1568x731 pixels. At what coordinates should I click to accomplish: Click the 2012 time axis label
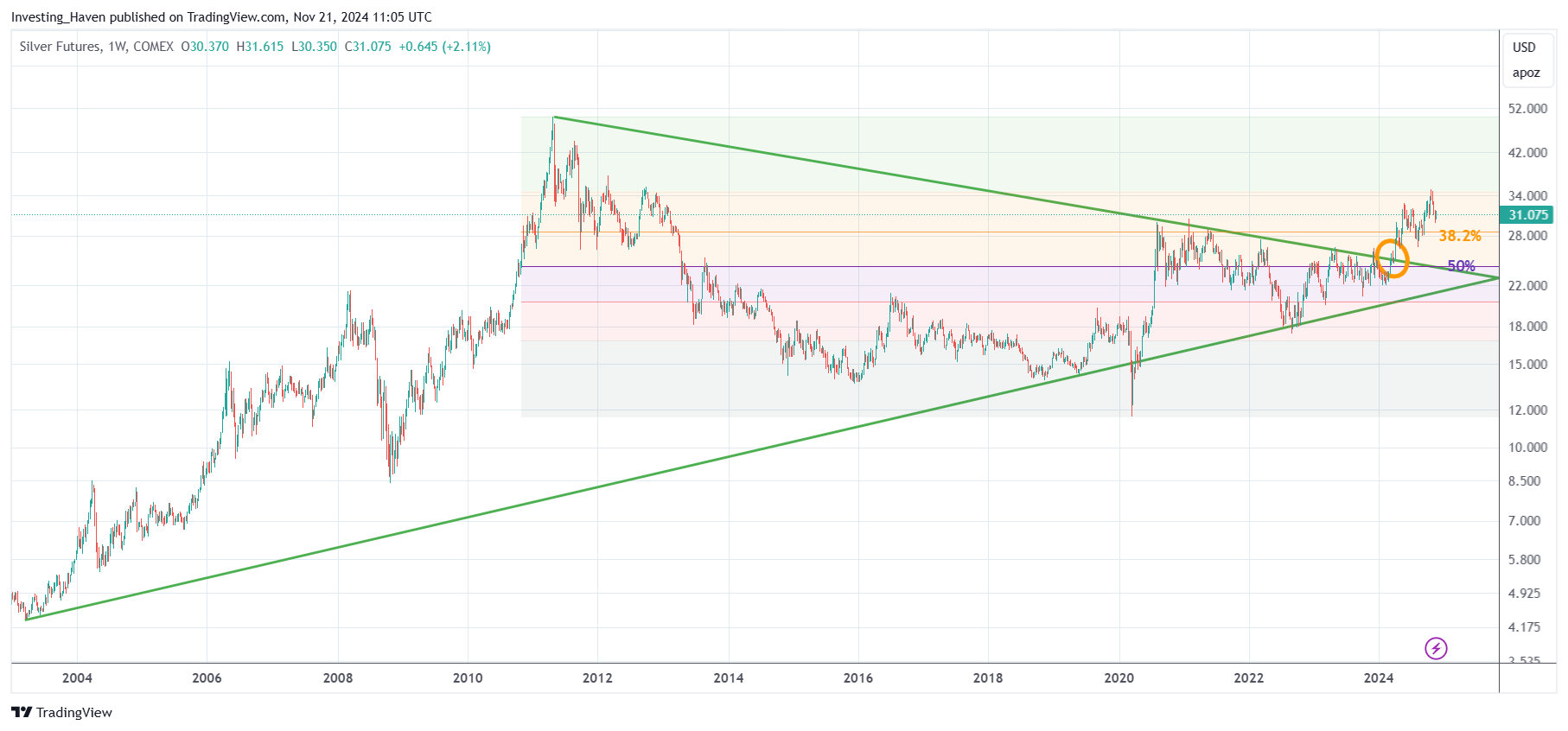pyautogui.click(x=597, y=678)
